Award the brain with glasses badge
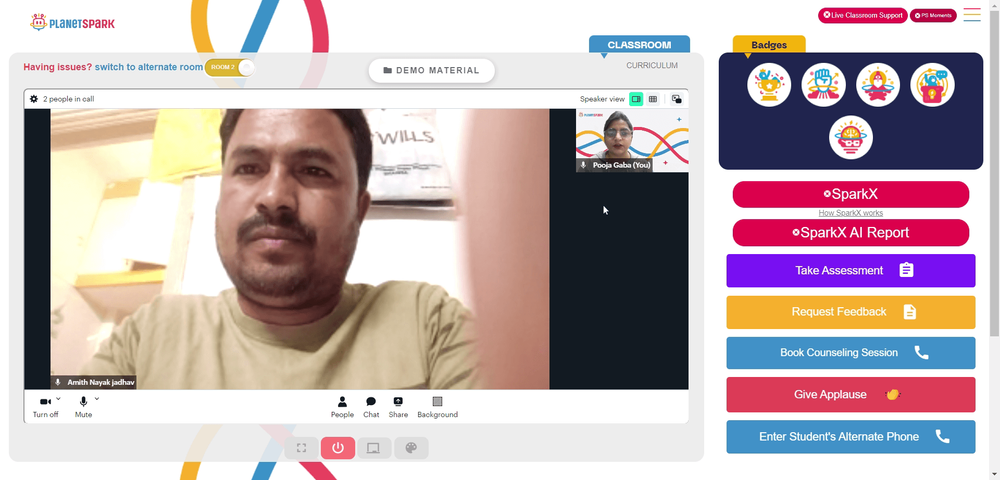The height and width of the screenshot is (480, 1000). point(851,137)
